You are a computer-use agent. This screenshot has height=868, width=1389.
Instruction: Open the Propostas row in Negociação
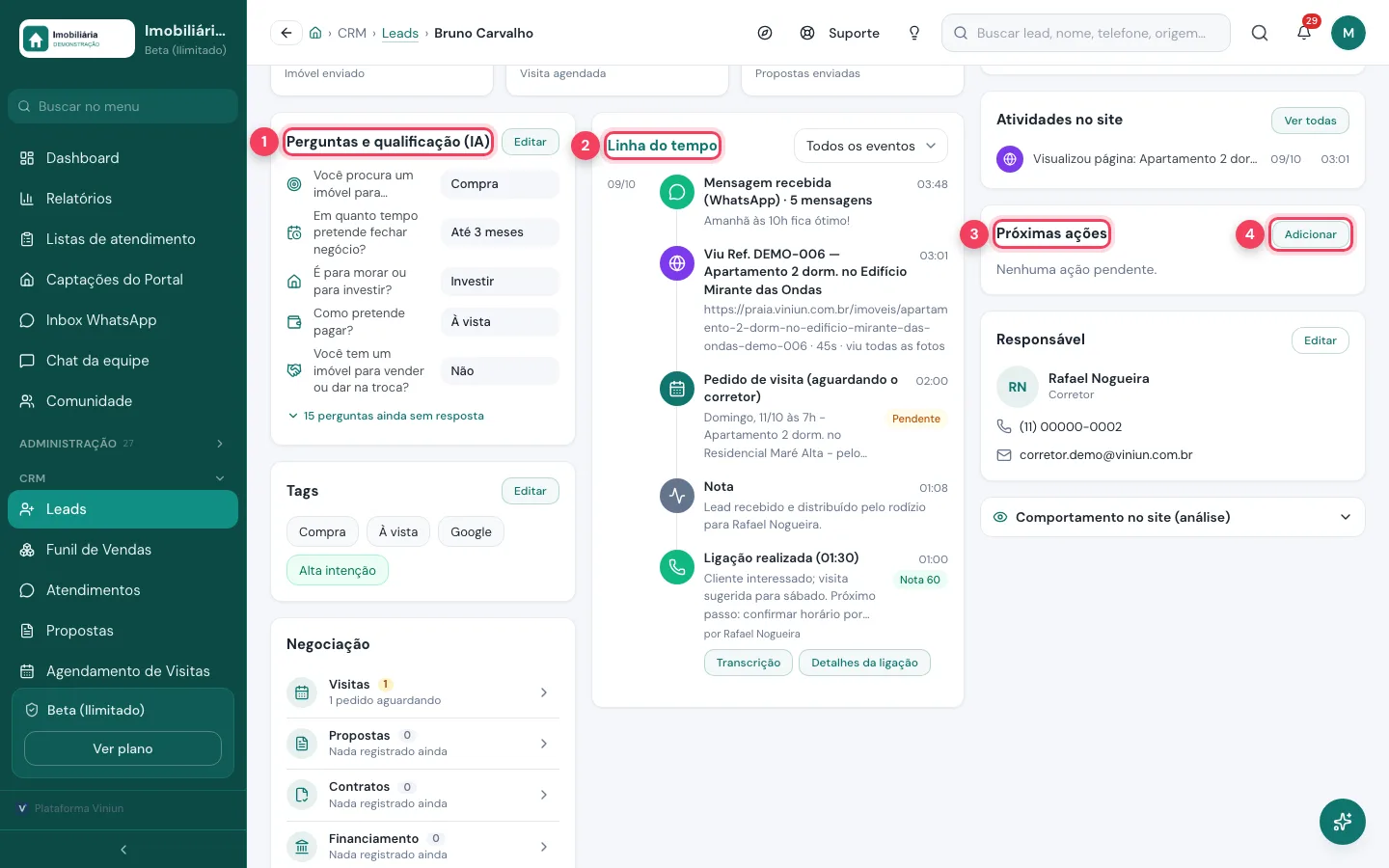[422, 744]
